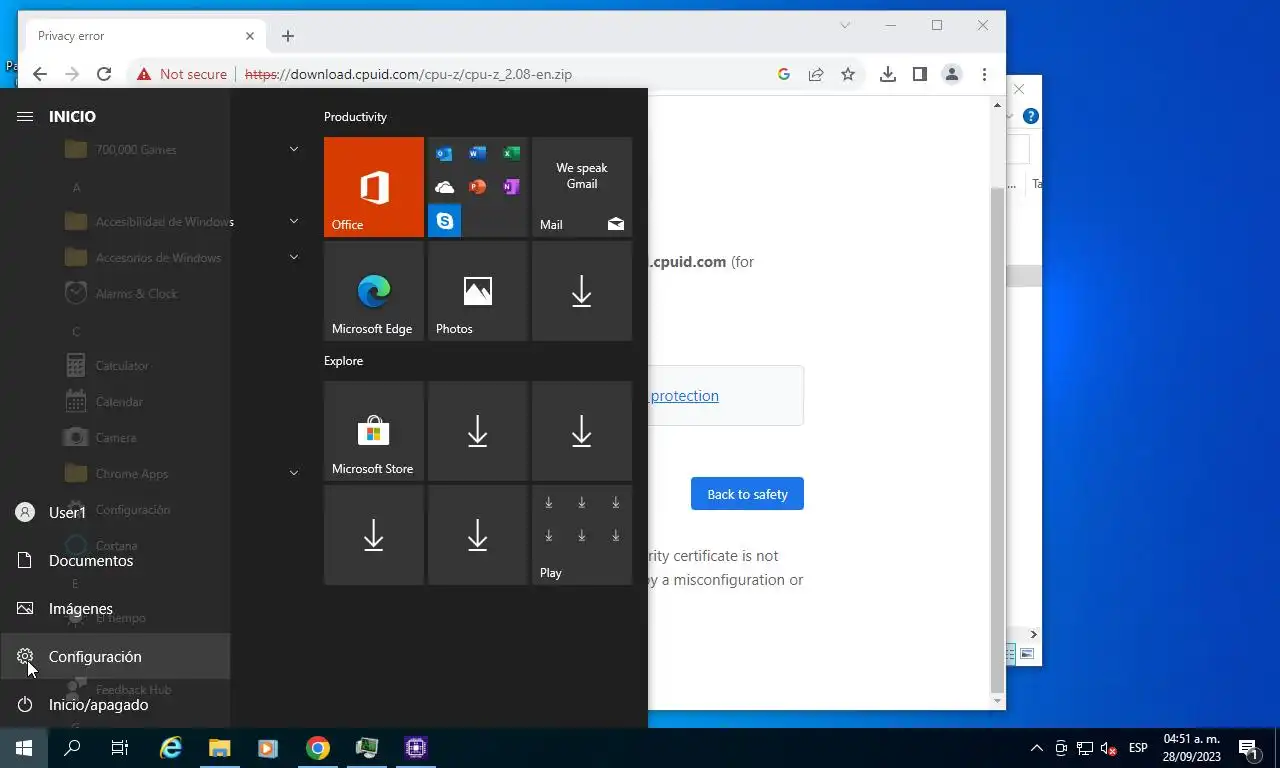Open the CPU-Z chip icon on the taskbar

pos(416,748)
